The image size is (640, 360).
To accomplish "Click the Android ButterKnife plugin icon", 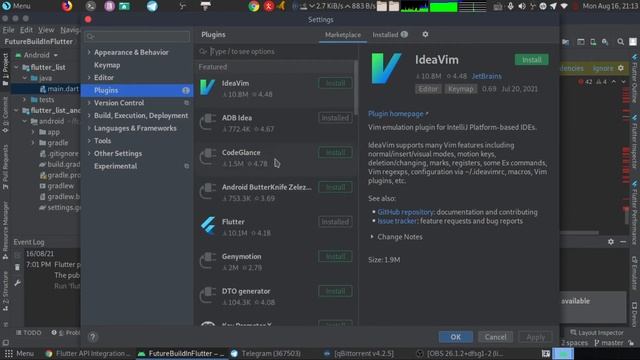I will coord(208,192).
